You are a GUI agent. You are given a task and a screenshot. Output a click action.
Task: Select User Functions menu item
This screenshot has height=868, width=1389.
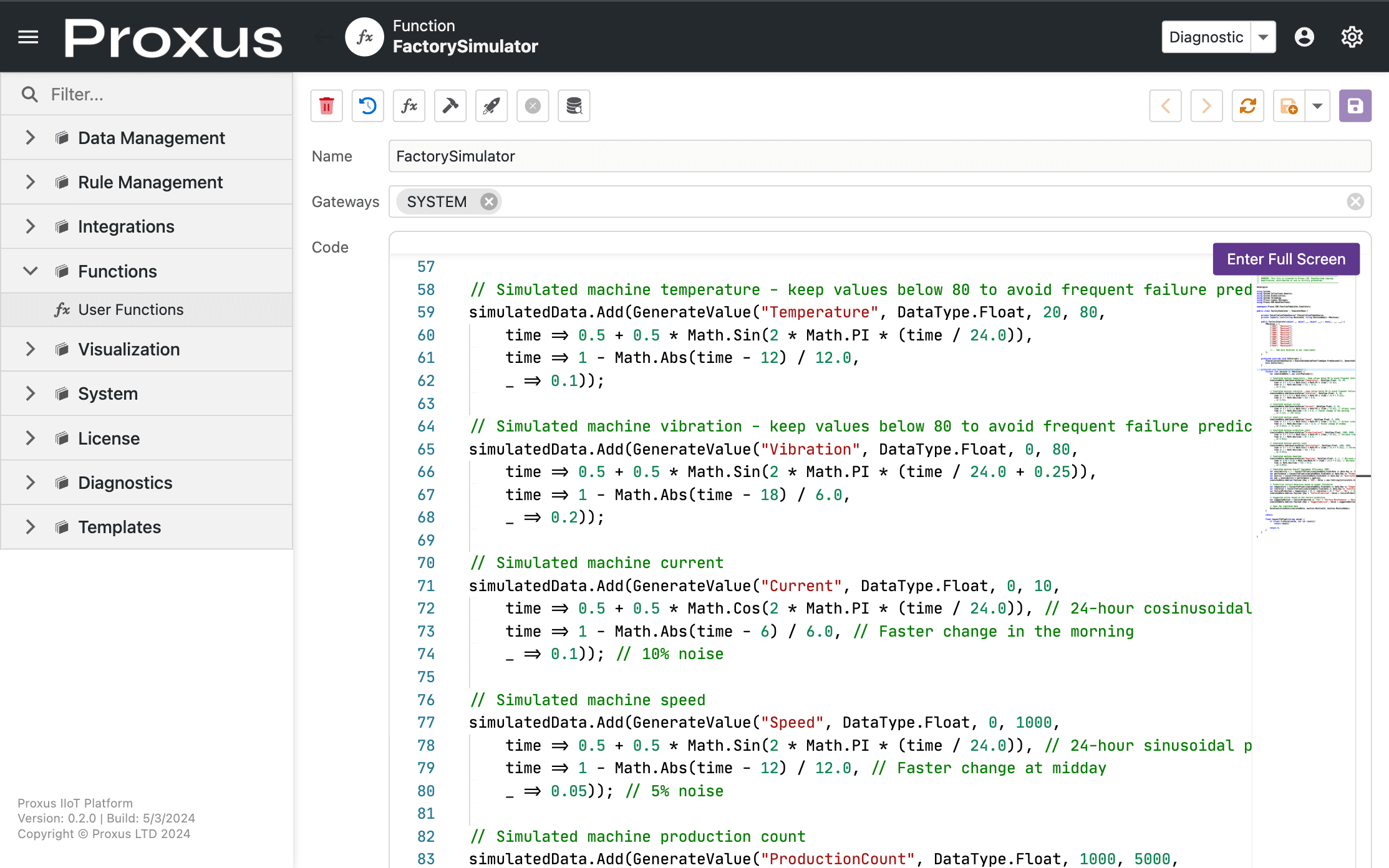tap(130, 310)
